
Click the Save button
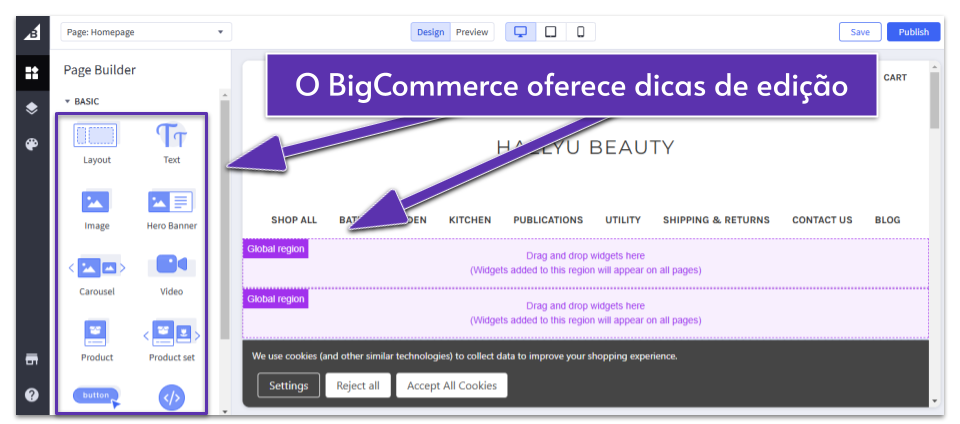[x=860, y=32]
